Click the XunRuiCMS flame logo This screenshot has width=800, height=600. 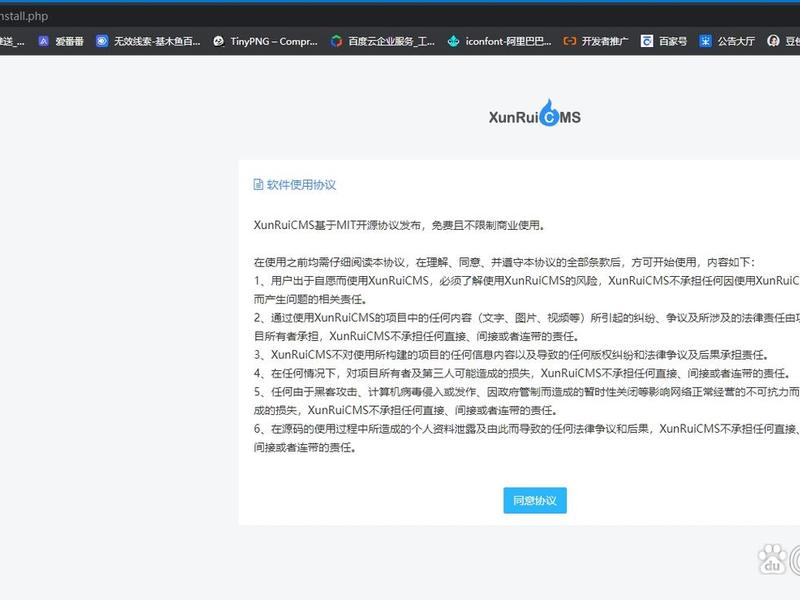click(535, 113)
